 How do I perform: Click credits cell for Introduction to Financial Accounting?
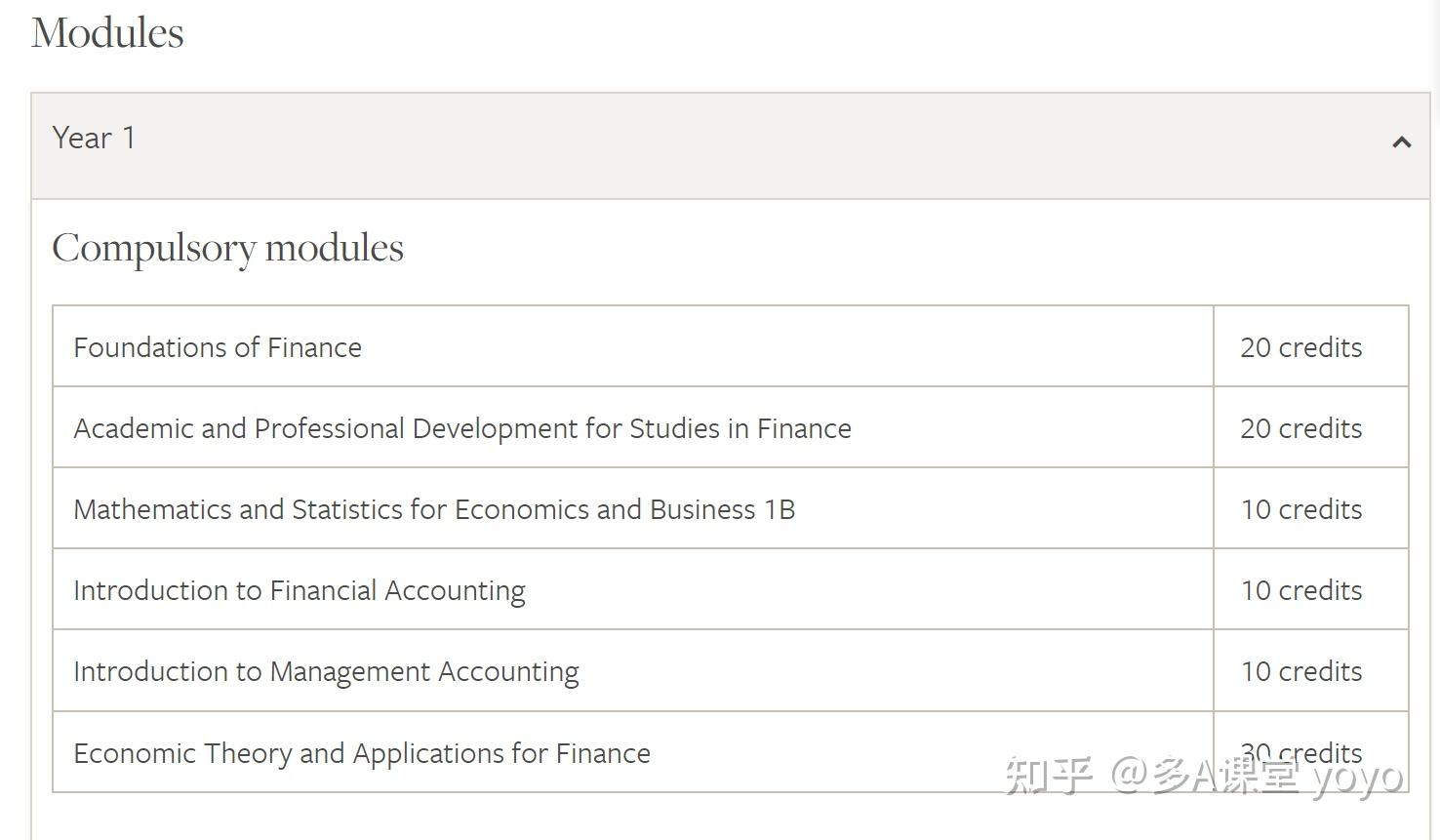(x=1300, y=590)
